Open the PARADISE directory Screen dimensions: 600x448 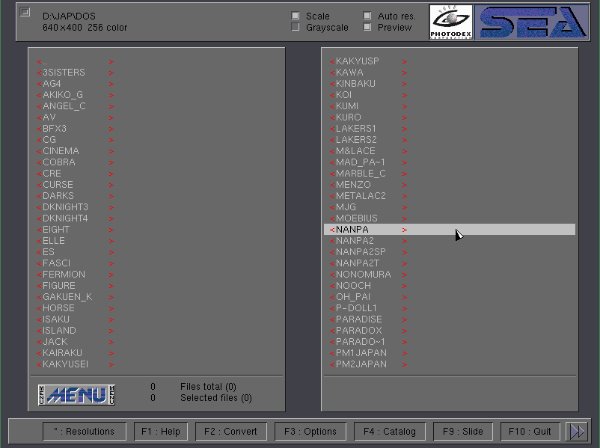point(359,319)
